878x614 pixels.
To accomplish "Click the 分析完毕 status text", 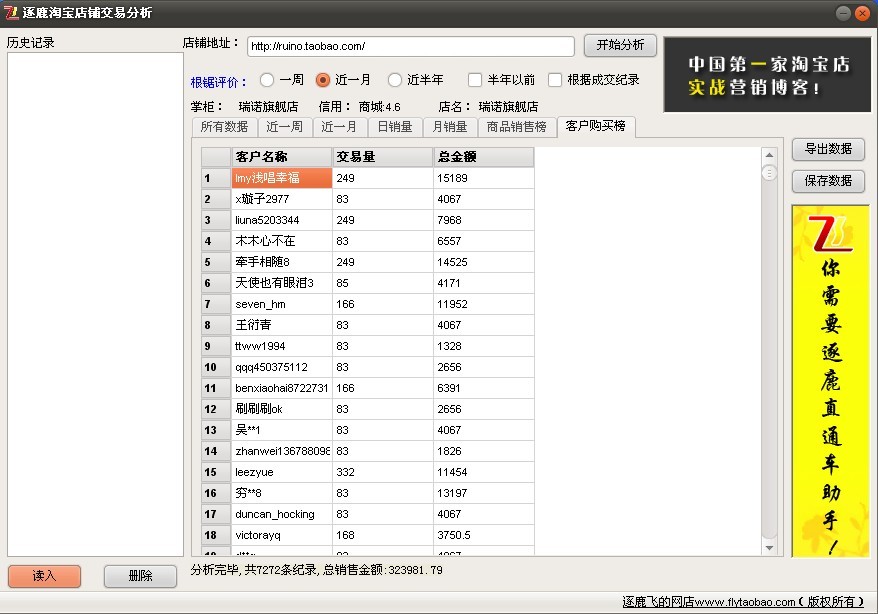I will 316,570.
